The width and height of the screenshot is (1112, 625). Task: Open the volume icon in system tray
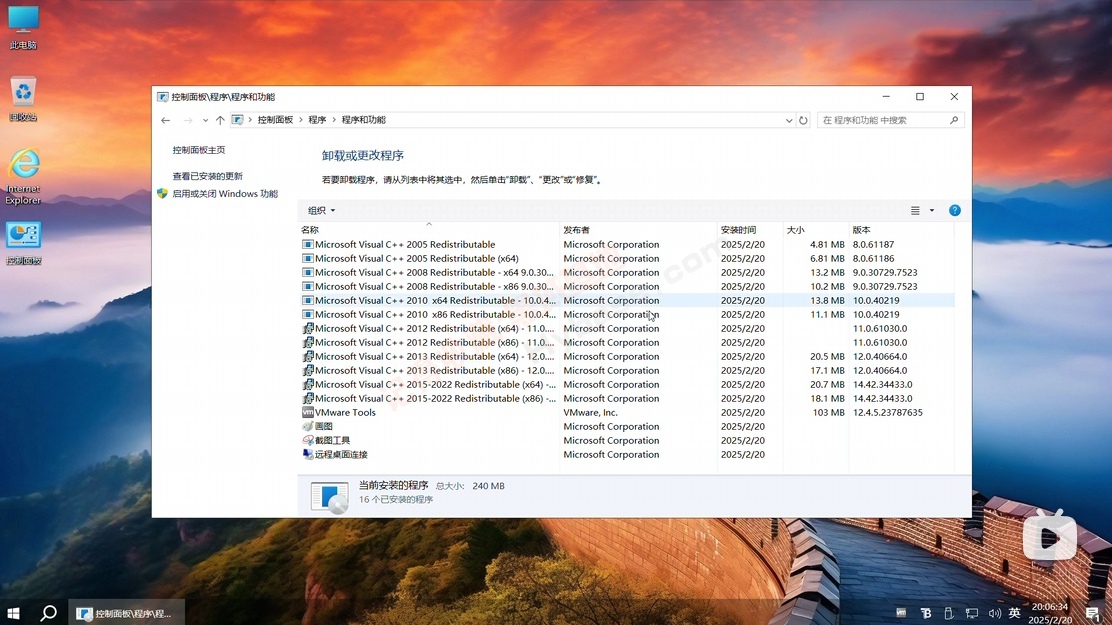coord(994,613)
